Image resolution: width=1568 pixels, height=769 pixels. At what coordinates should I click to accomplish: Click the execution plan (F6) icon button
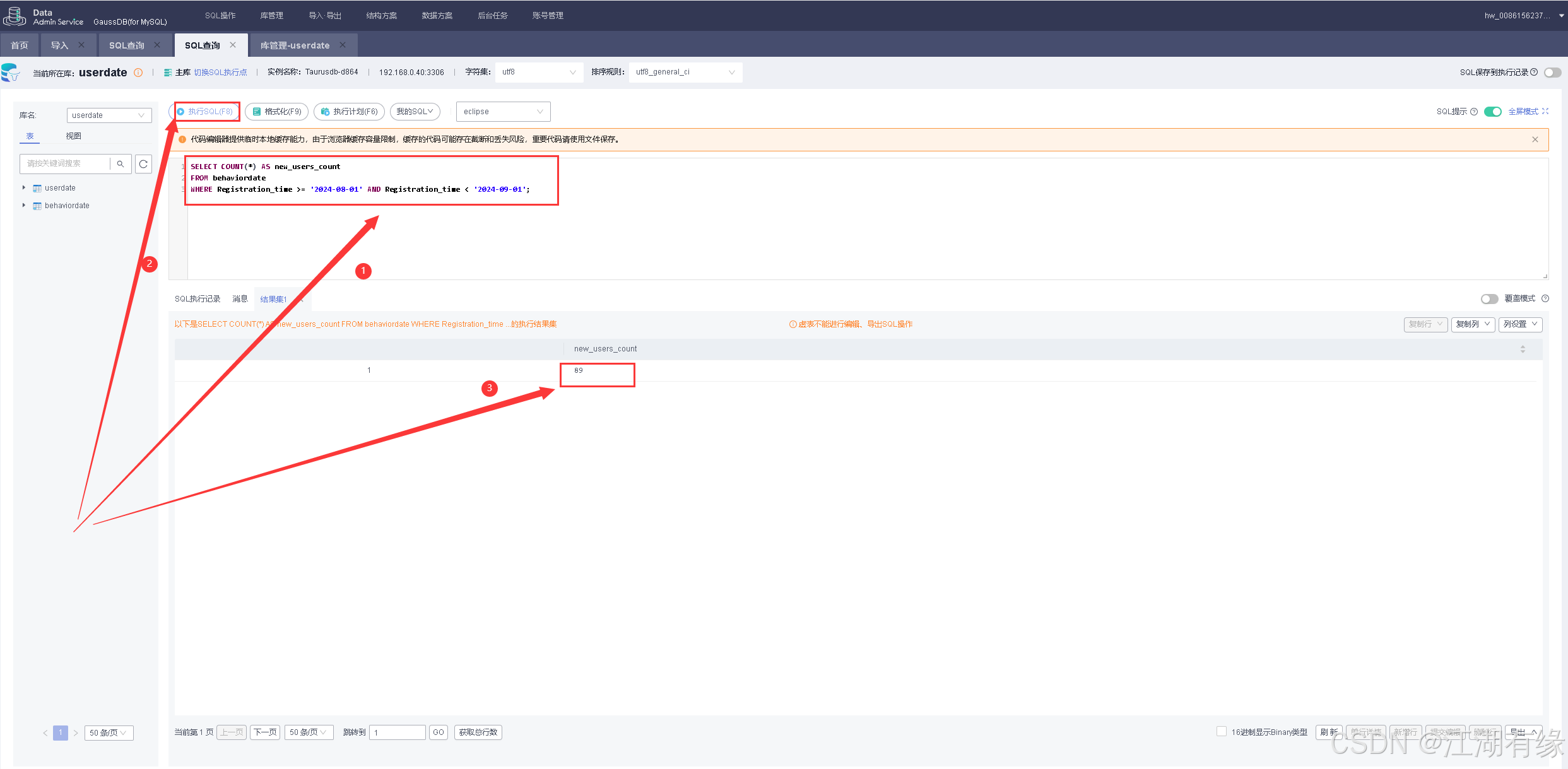[x=326, y=112]
